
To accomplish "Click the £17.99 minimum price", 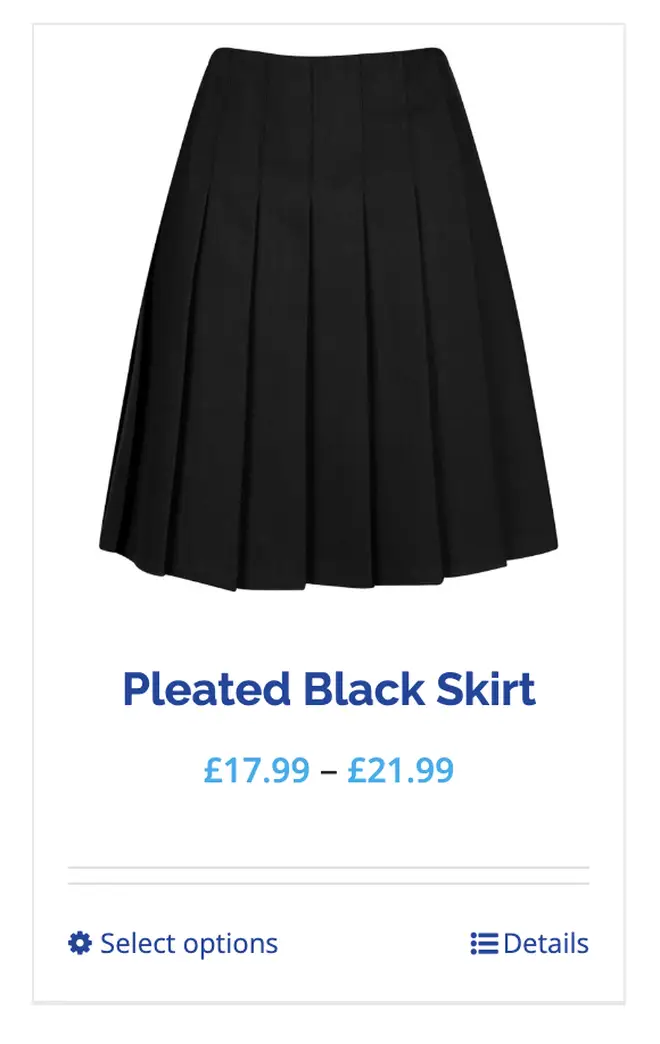I will 257,770.
